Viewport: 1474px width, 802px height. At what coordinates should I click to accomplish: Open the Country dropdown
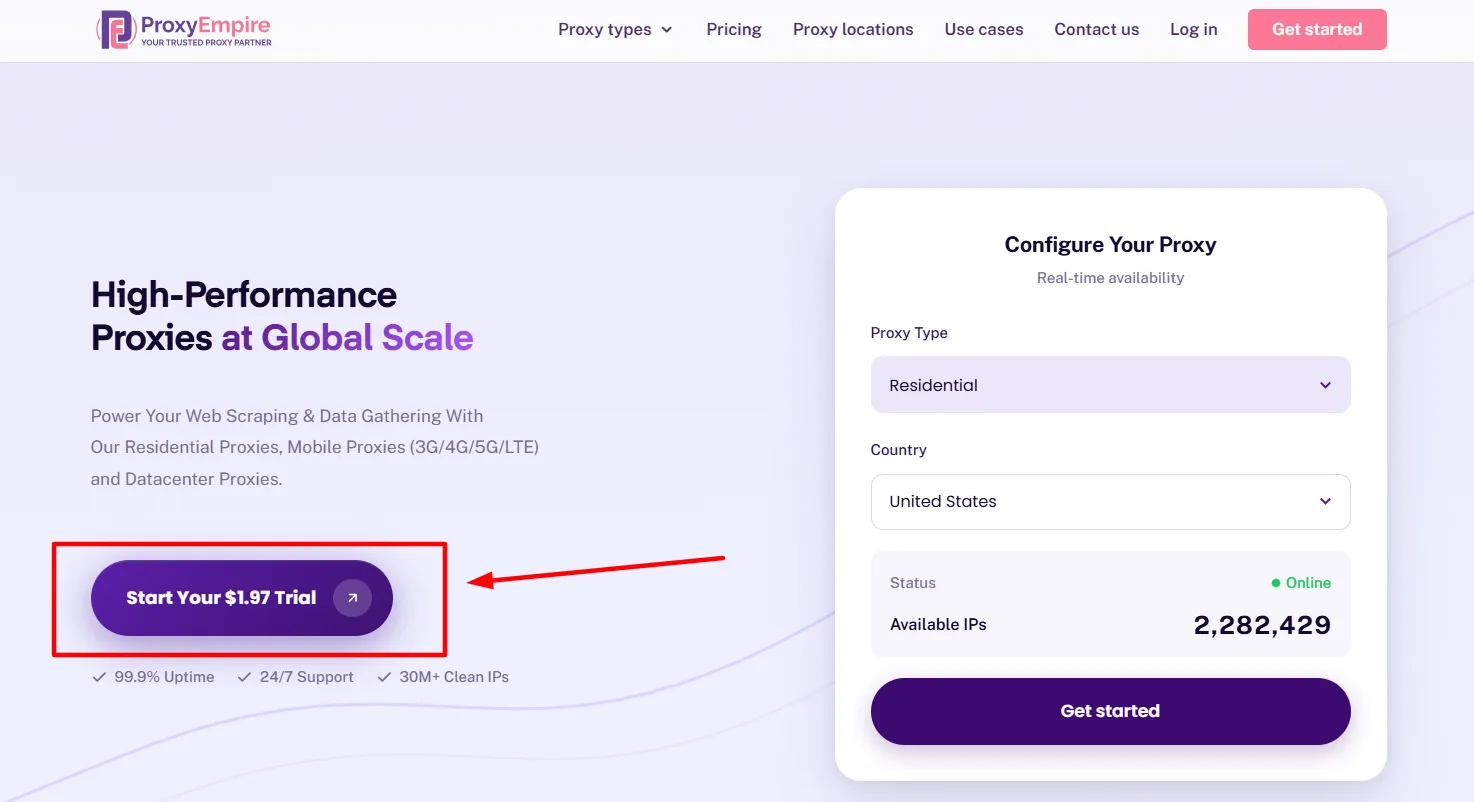(x=1110, y=501)
